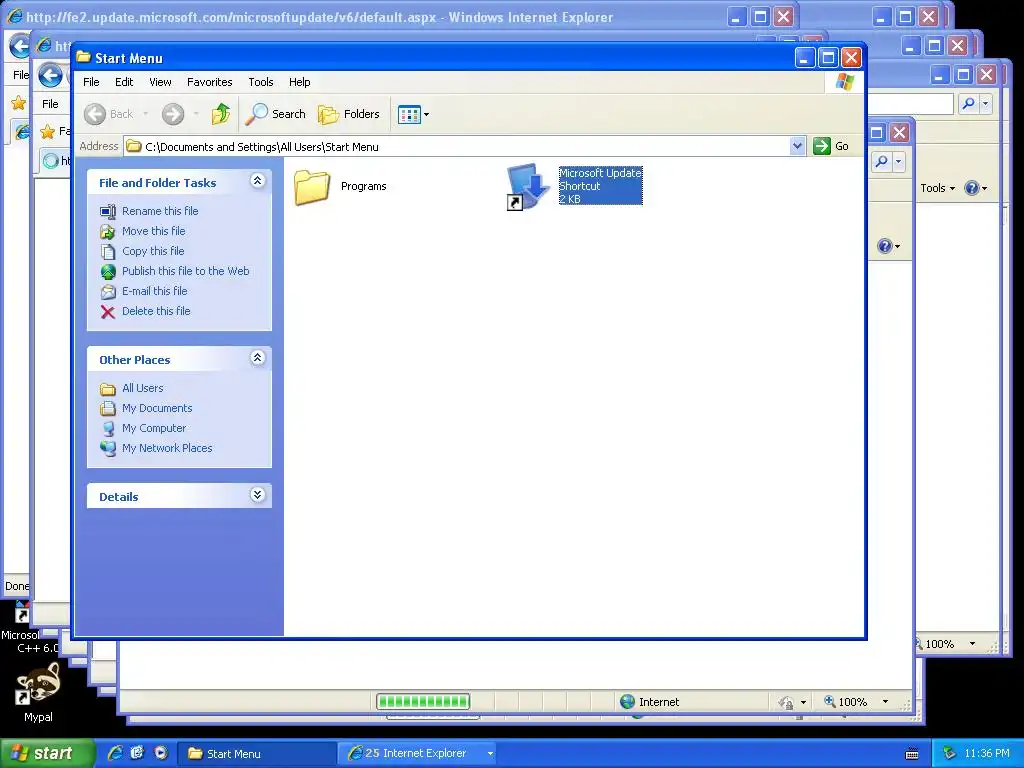
Task: Click the Up folder toolbar icon
Action: coord(221,114)
